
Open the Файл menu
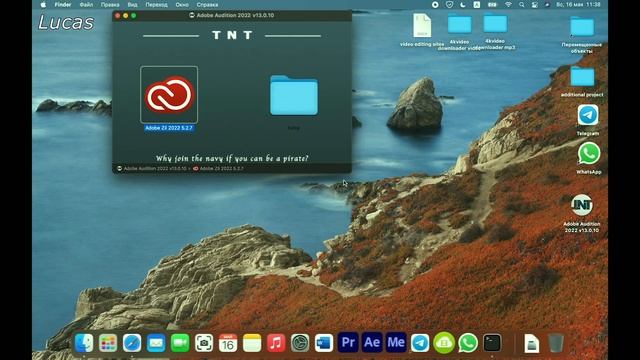pos(86,5)
